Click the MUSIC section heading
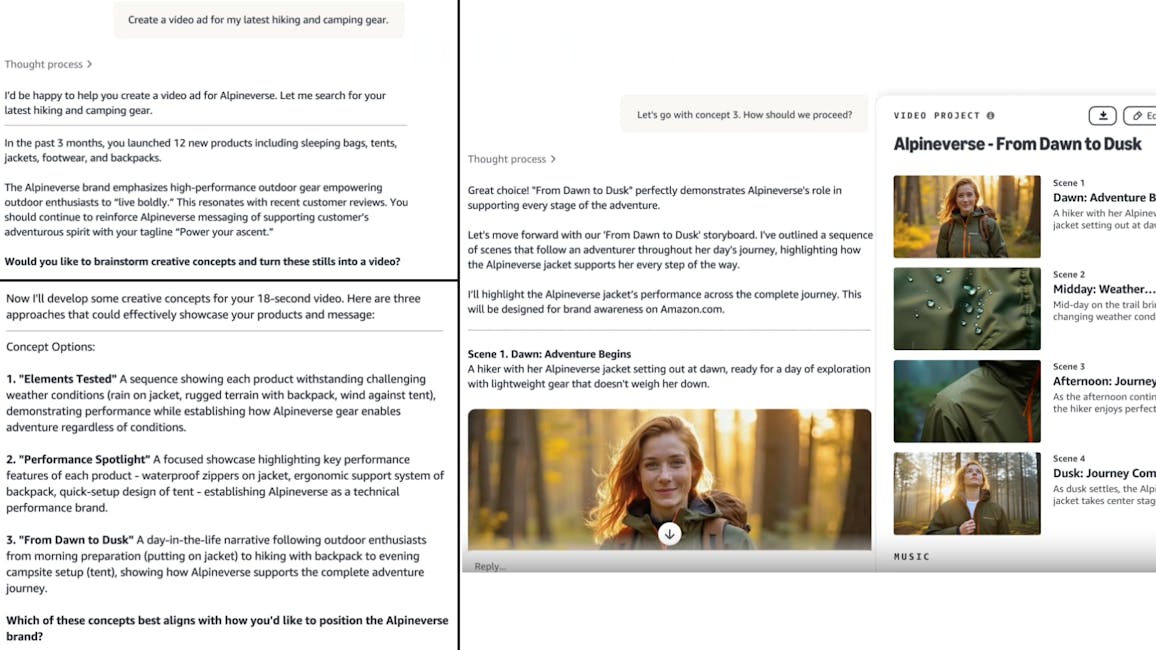The image size is (1156, 650). point(912,556)
